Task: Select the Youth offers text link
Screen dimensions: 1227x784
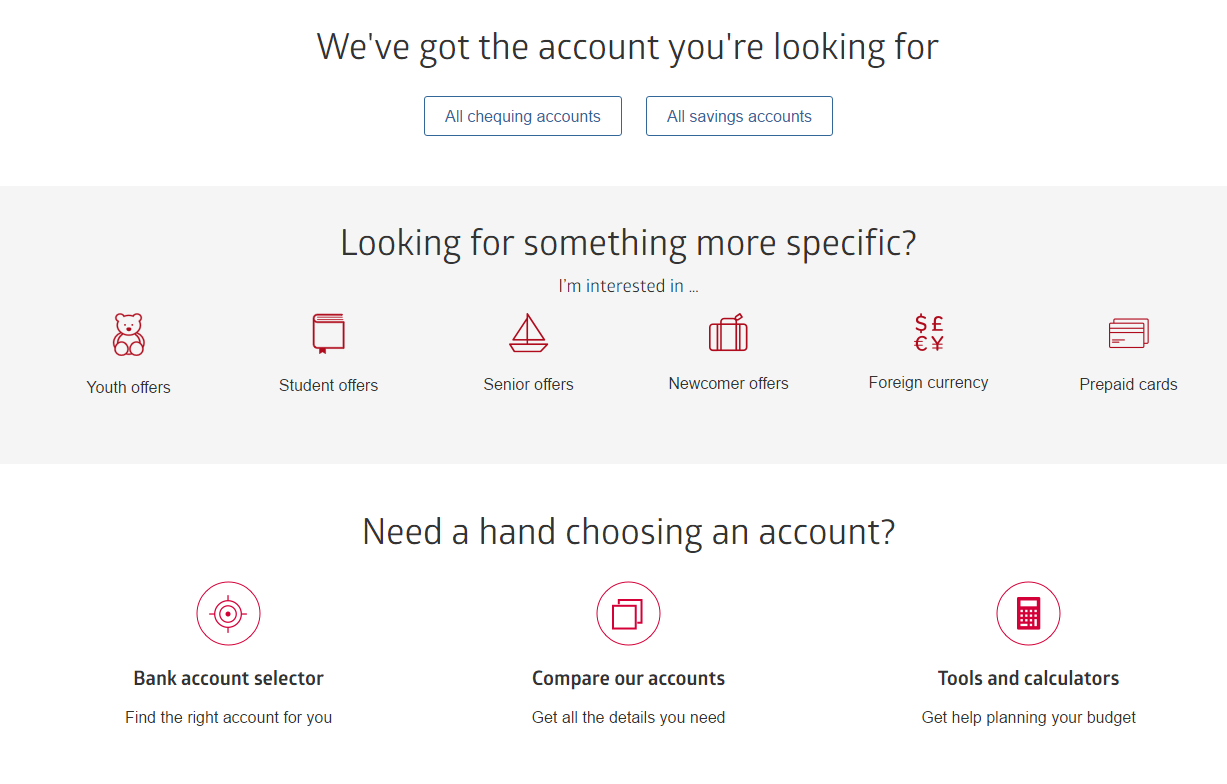Action: tap(129, 387)
